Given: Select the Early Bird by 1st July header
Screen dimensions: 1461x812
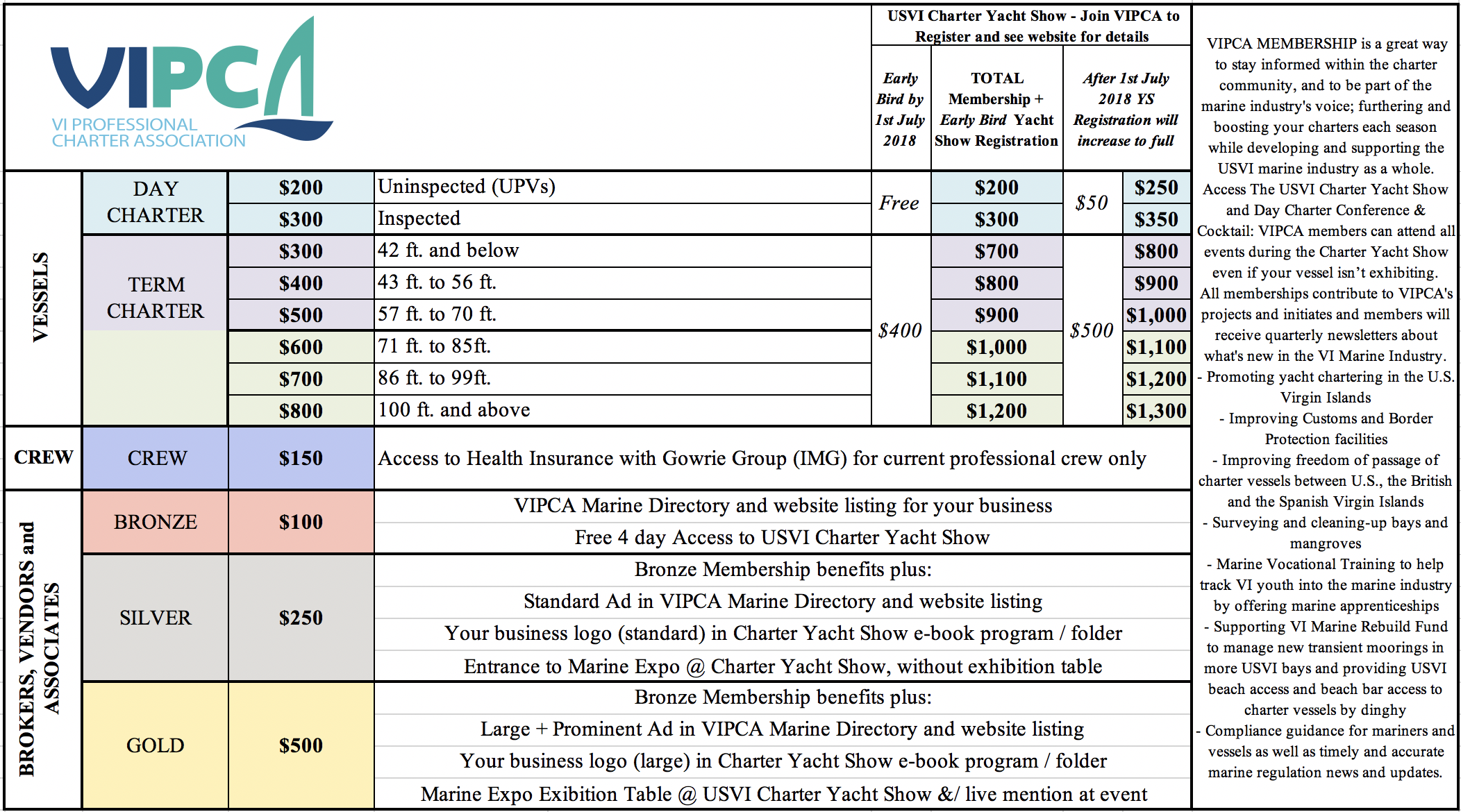Looking at the screenshot, I should click(900, 109).
